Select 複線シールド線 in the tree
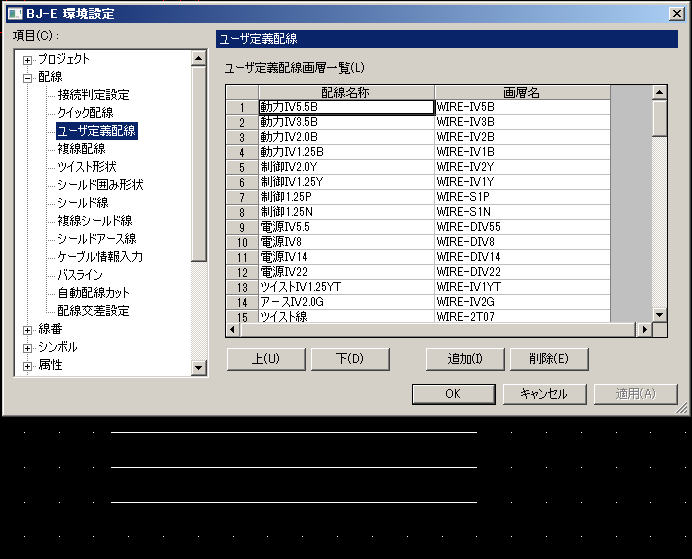Screen dimensions: 692x559 pos(94,221)
